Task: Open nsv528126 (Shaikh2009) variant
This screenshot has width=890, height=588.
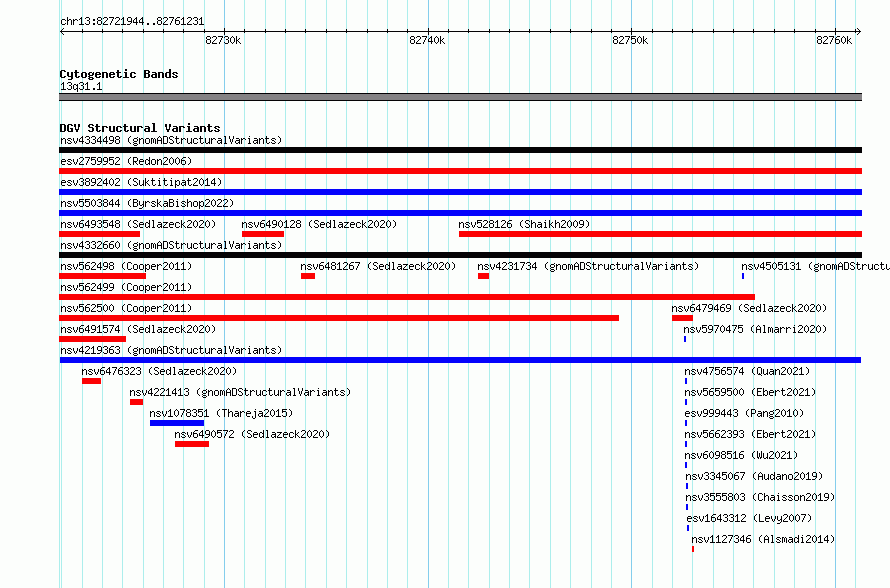Action: 524,224
